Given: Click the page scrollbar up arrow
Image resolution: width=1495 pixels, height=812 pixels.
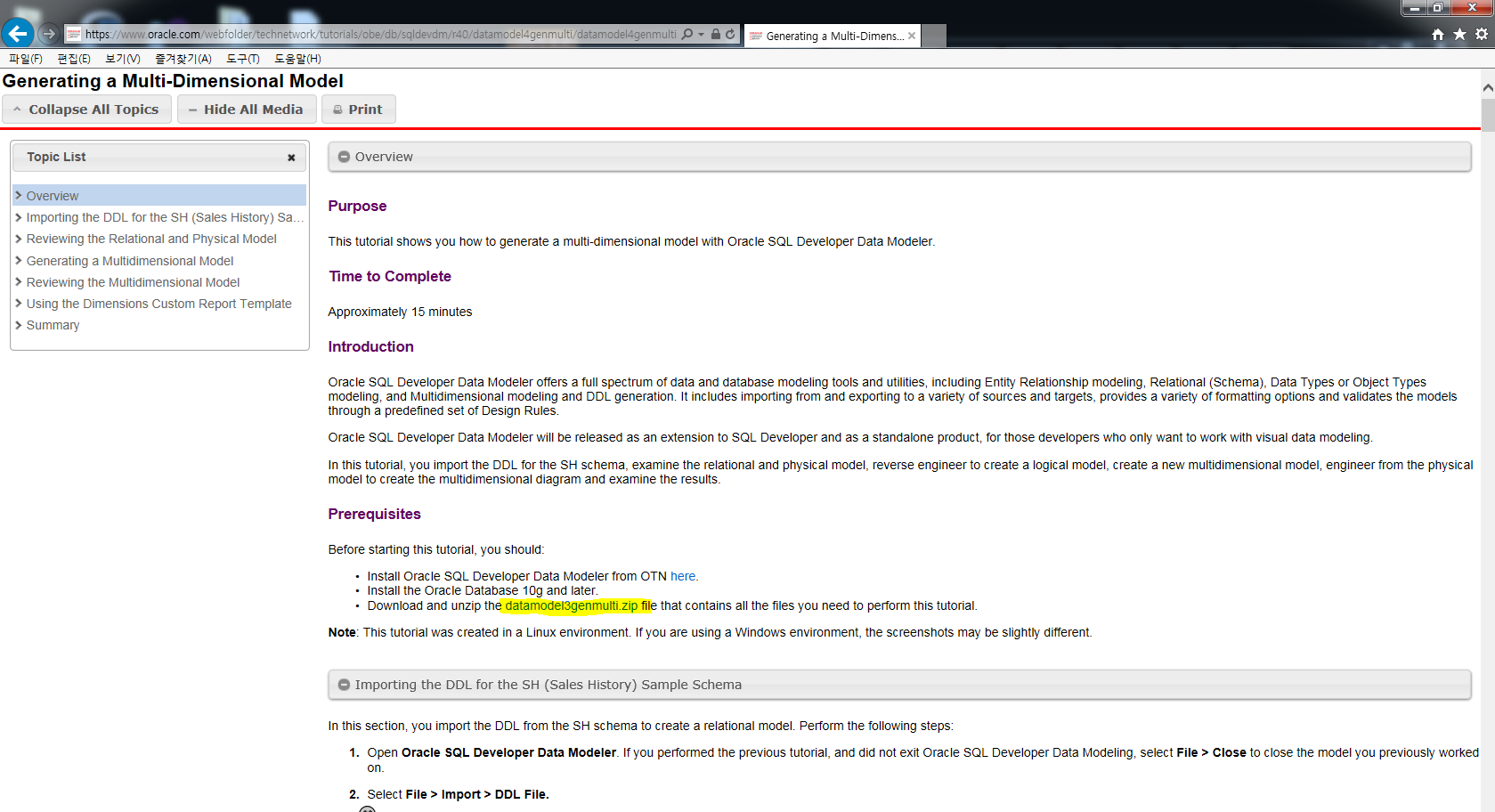Looking at the screenshot, I should [x=1488, y=88].
